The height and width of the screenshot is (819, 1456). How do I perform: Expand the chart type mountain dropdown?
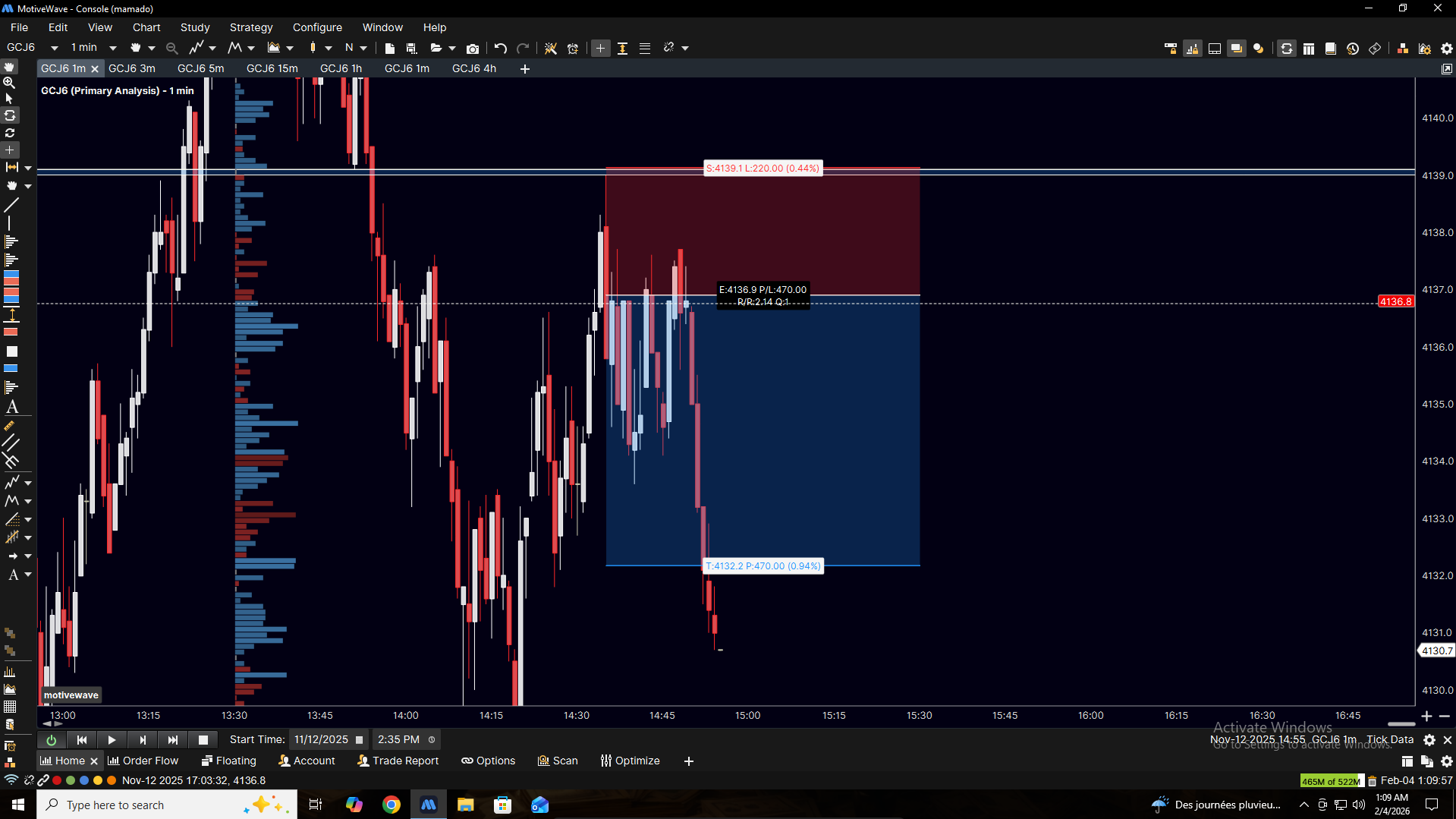[290, 48]
